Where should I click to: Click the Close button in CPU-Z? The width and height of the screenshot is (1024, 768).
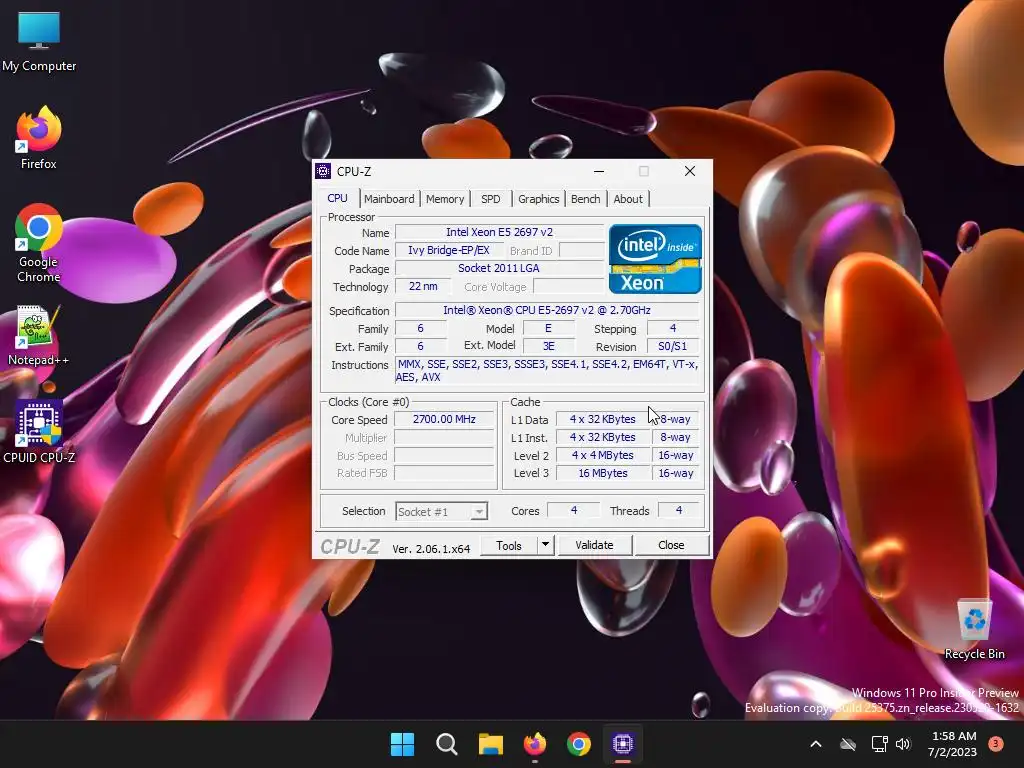click(671, 545)
